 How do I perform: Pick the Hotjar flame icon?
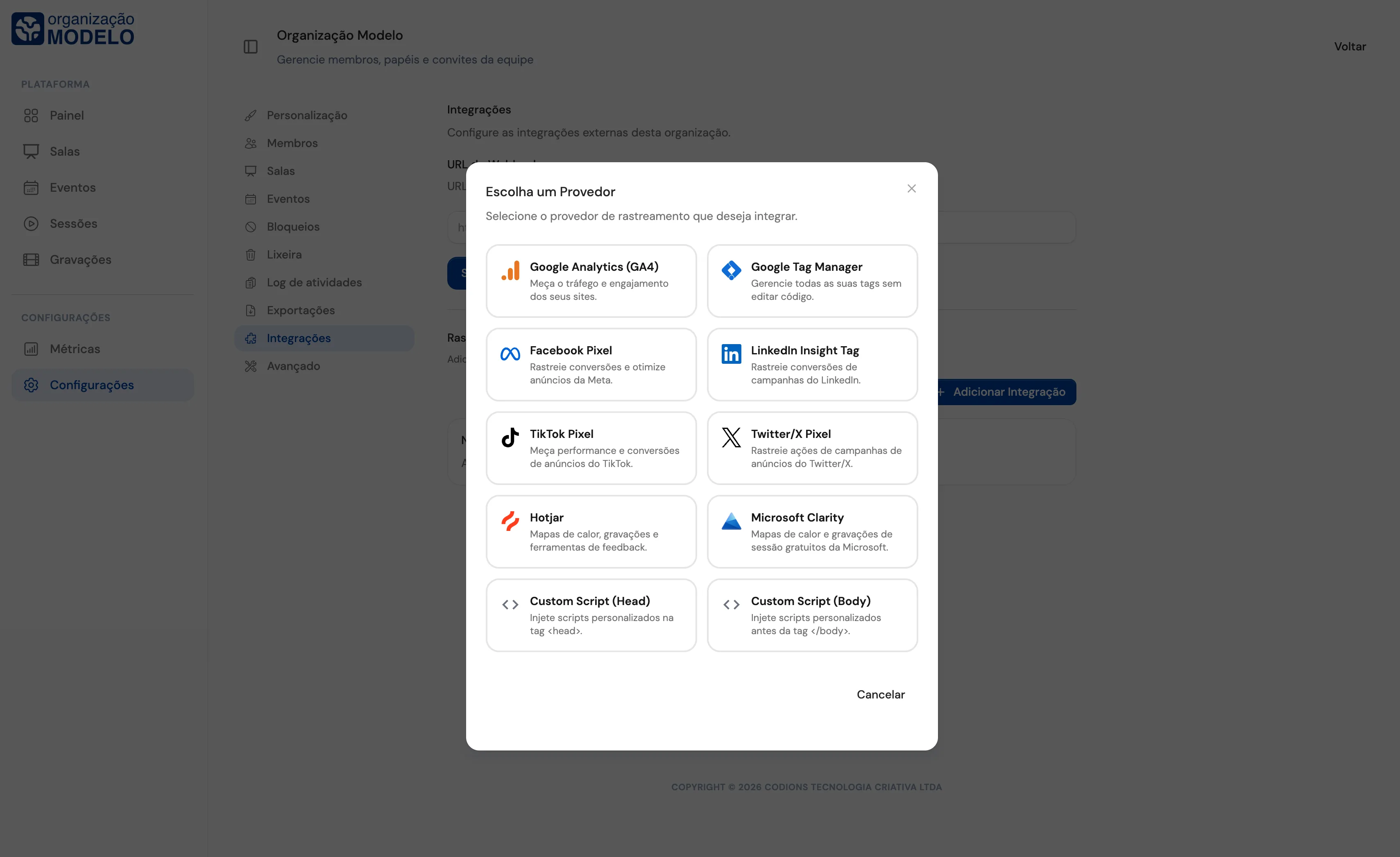tap(510, 521)
